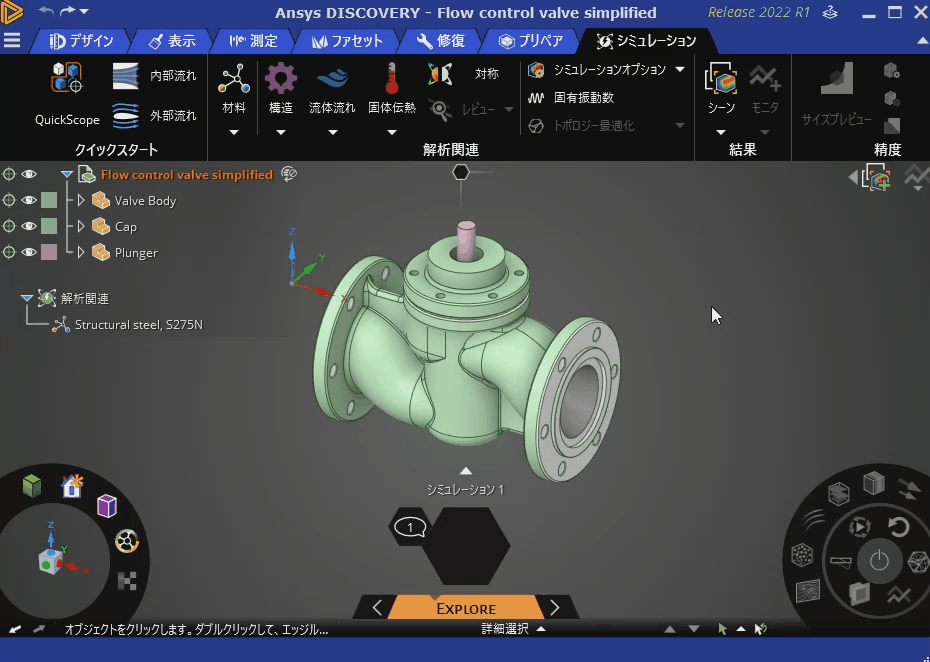The height and width of the screenshot is (662, 930).
Task: Switch to the デザイン tab
Action: pyautogui.click(x=82, y=41)
